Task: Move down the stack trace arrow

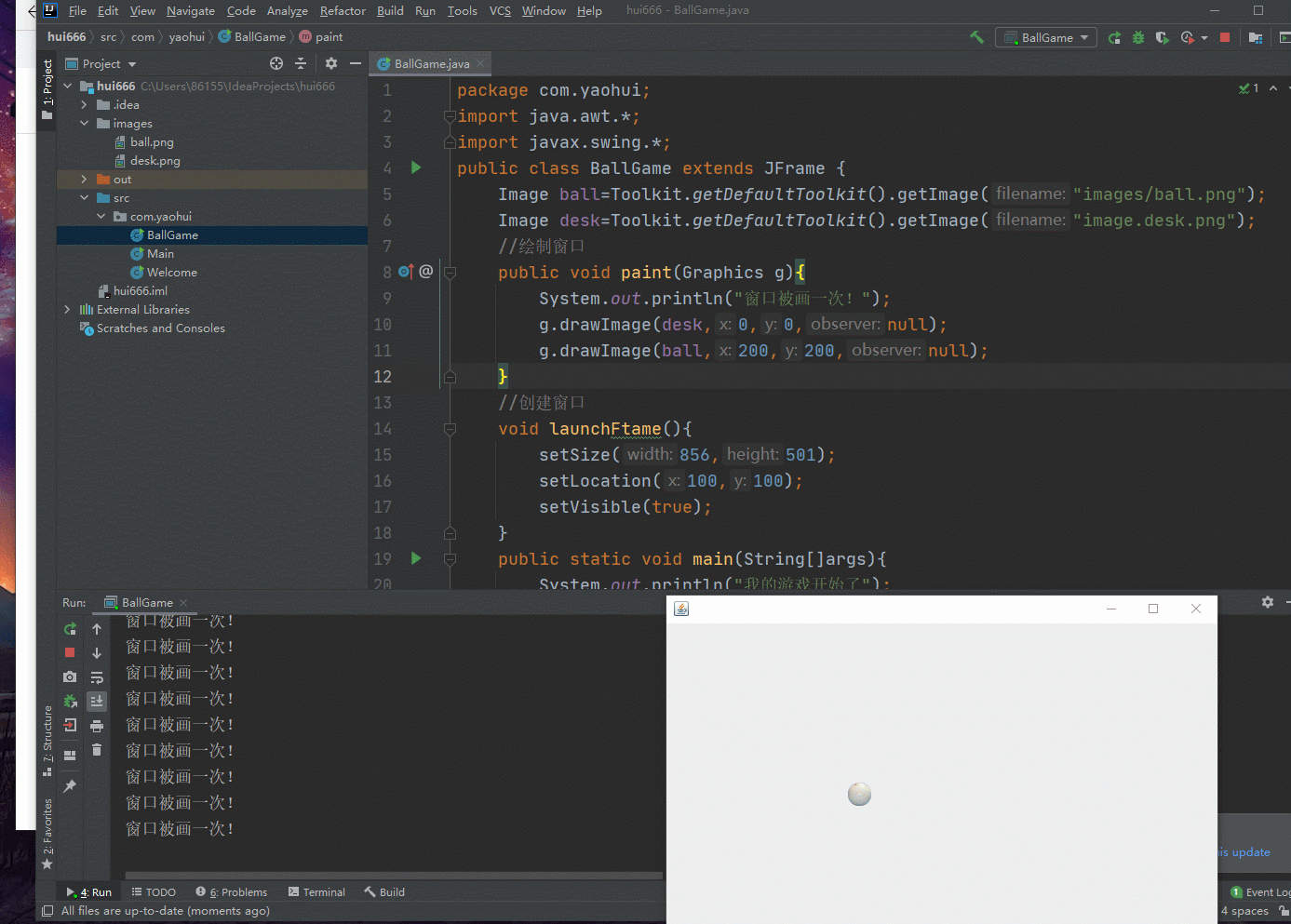Action: (x=97, y=653)
